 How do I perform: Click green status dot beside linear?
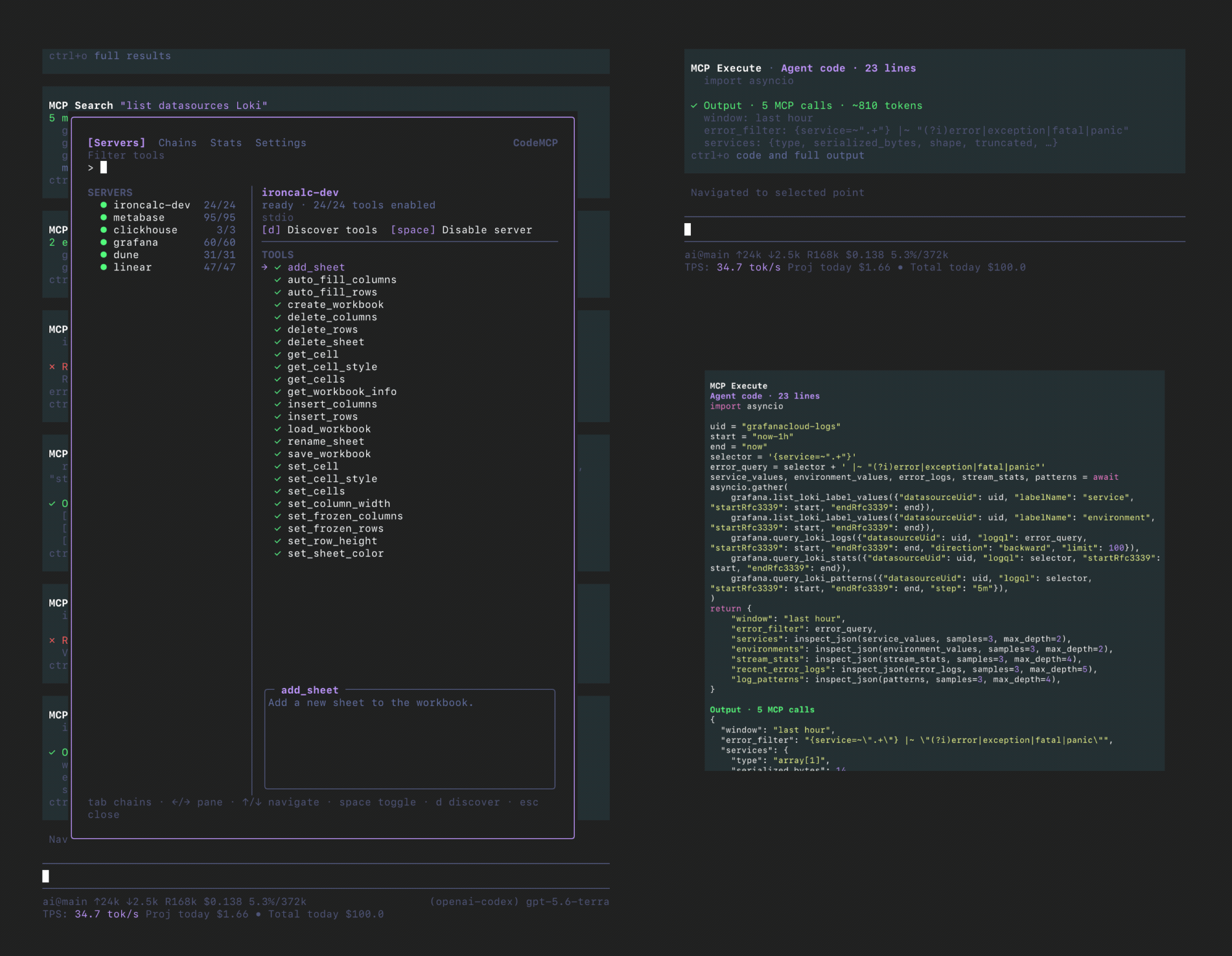pyautogui.click(x=103, y=267)
